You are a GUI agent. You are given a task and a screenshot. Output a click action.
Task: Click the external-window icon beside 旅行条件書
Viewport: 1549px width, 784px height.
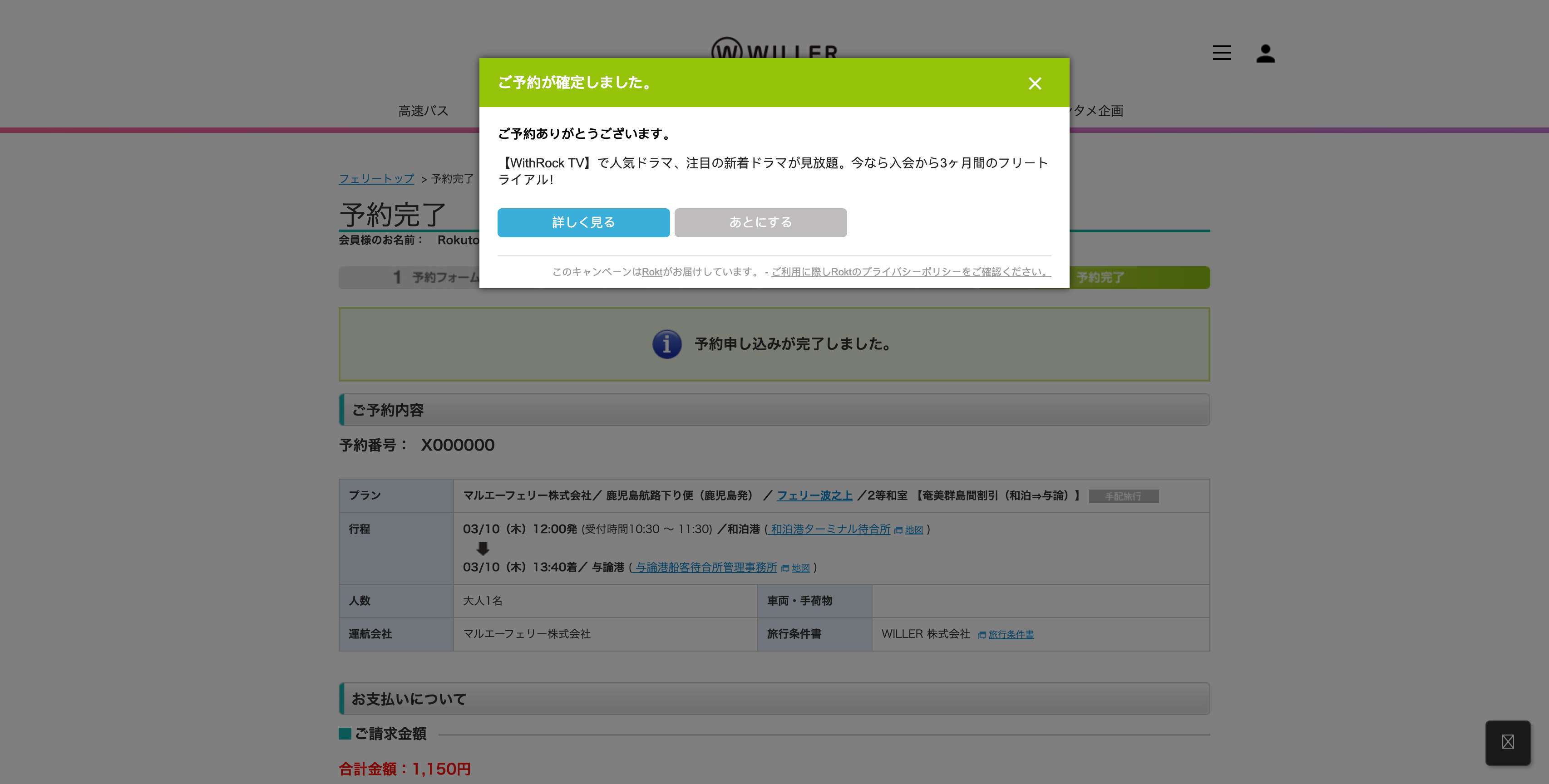982,635
